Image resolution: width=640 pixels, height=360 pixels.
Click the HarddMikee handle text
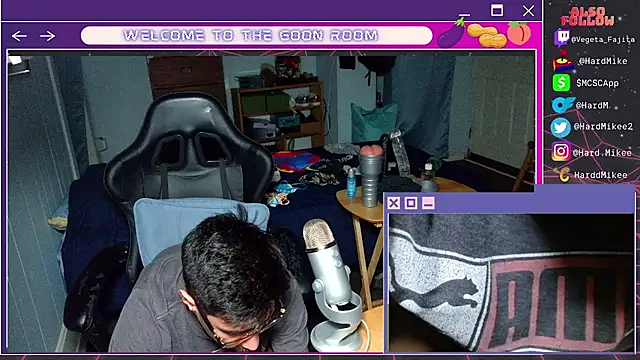pyautogui.click(x=600, y=175)
